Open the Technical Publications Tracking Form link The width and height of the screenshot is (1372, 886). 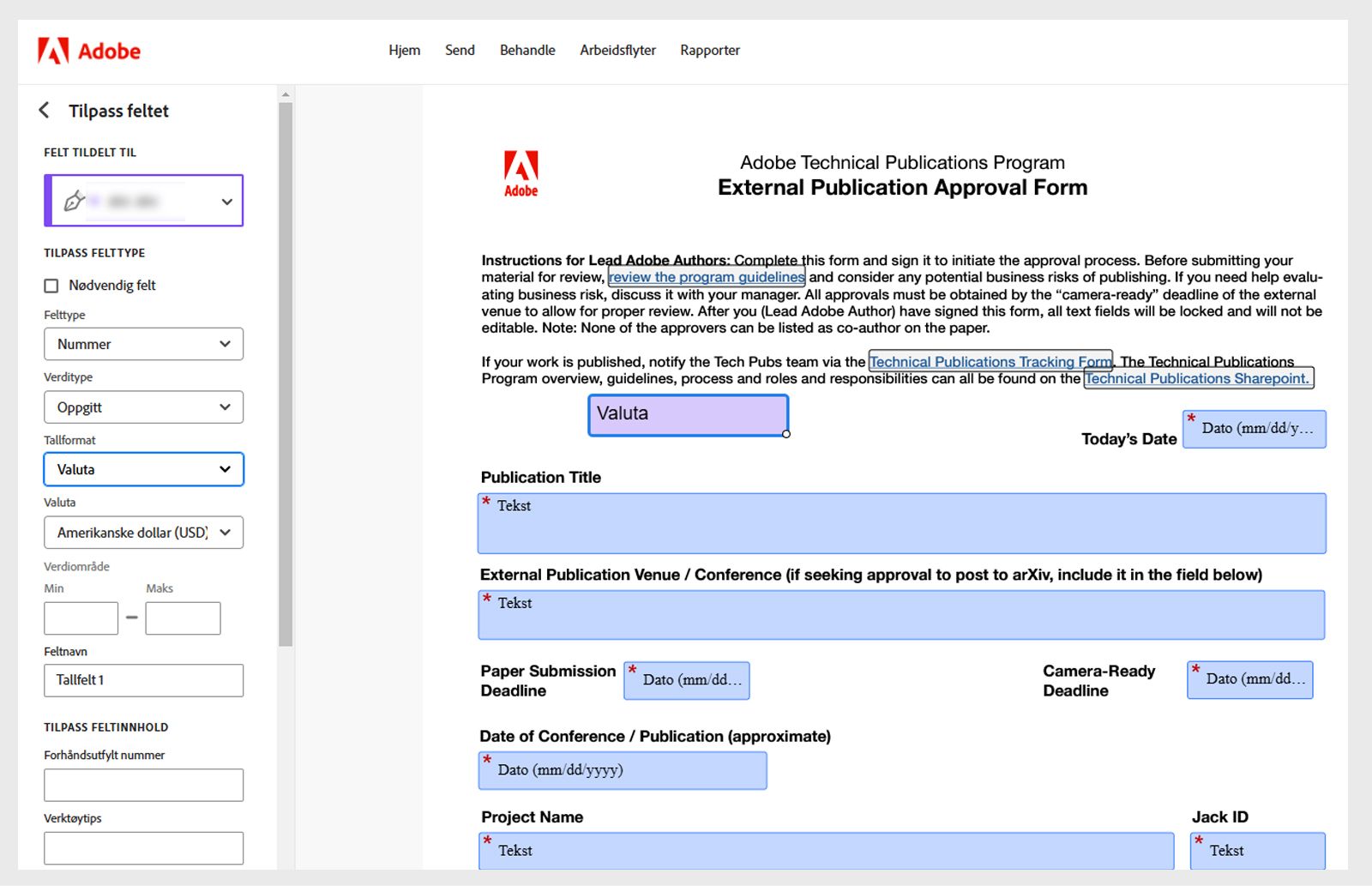click(x=990, y=362)
